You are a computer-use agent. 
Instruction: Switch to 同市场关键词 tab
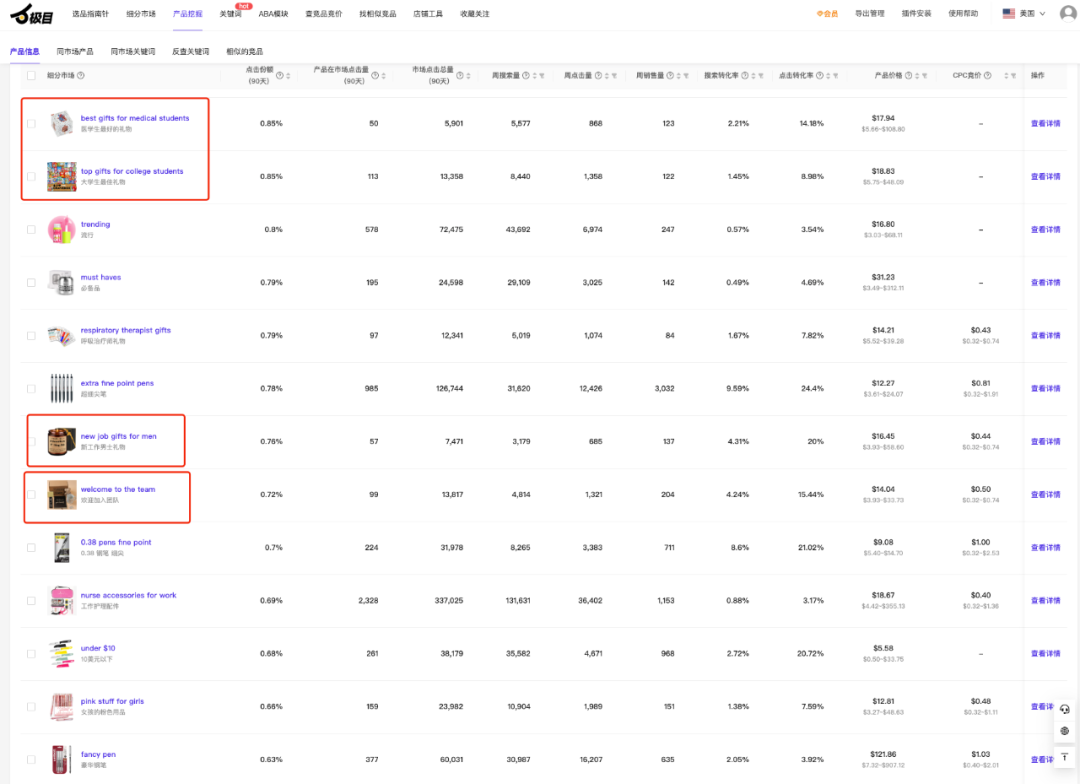[x=133, y=52]
